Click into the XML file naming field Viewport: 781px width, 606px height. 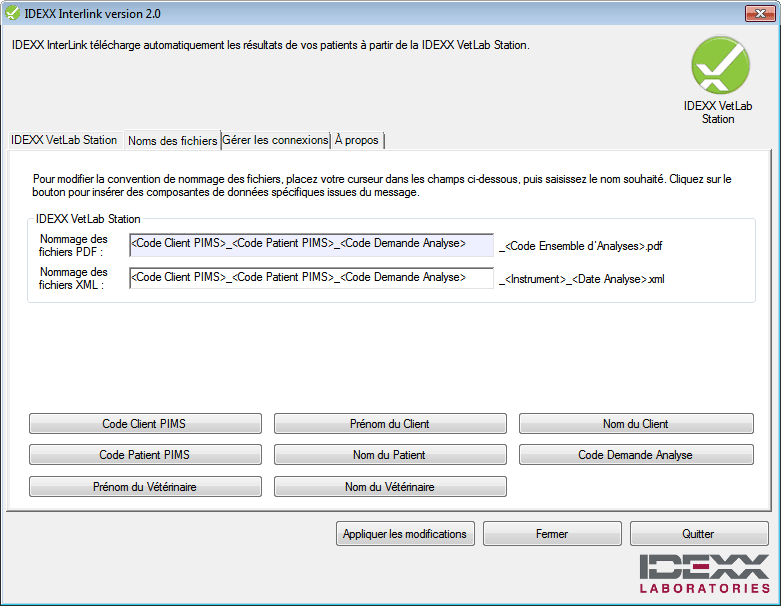(311, 278)
